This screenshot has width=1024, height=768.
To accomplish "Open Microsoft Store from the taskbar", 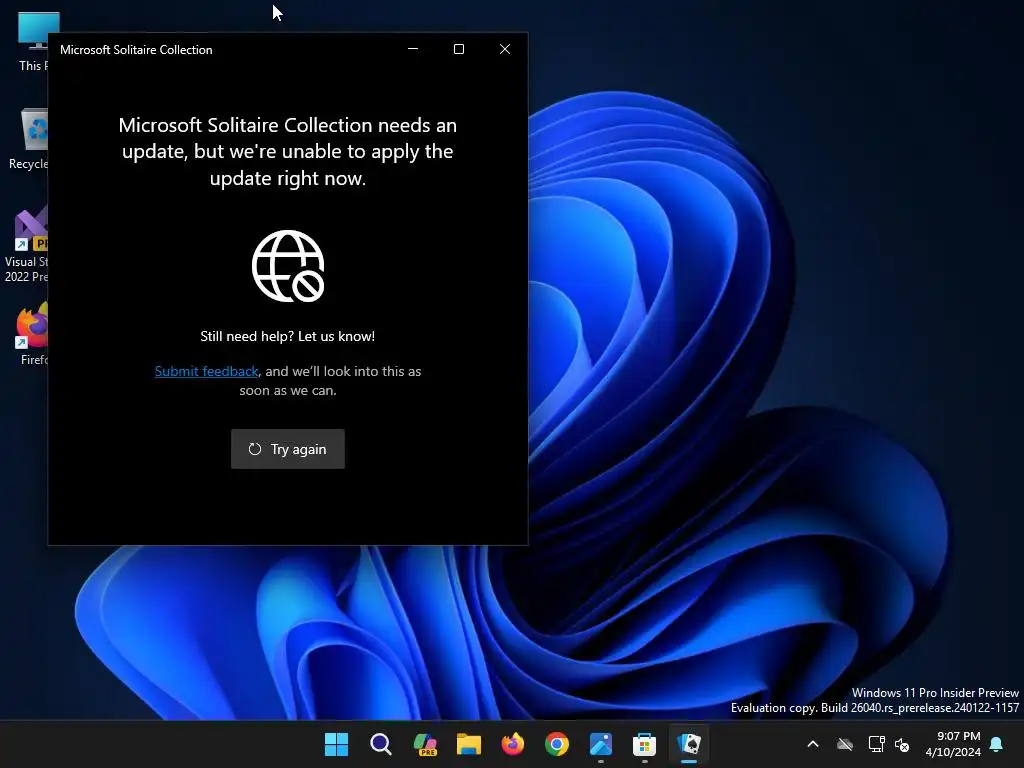I will (x=645, y=744).
